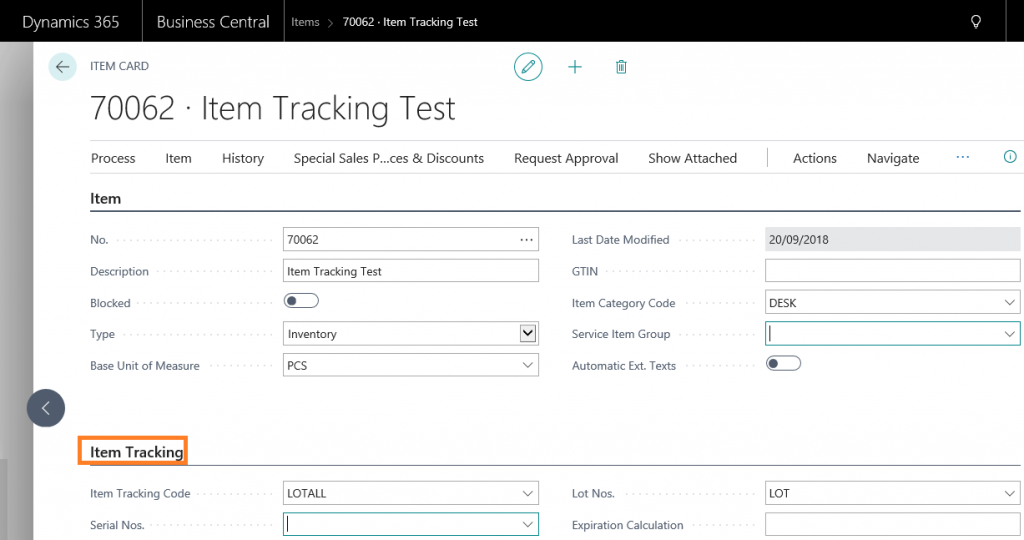The image size is (1024, 540).
Task: Click the pencil edit icon
Action: [528, 67]
